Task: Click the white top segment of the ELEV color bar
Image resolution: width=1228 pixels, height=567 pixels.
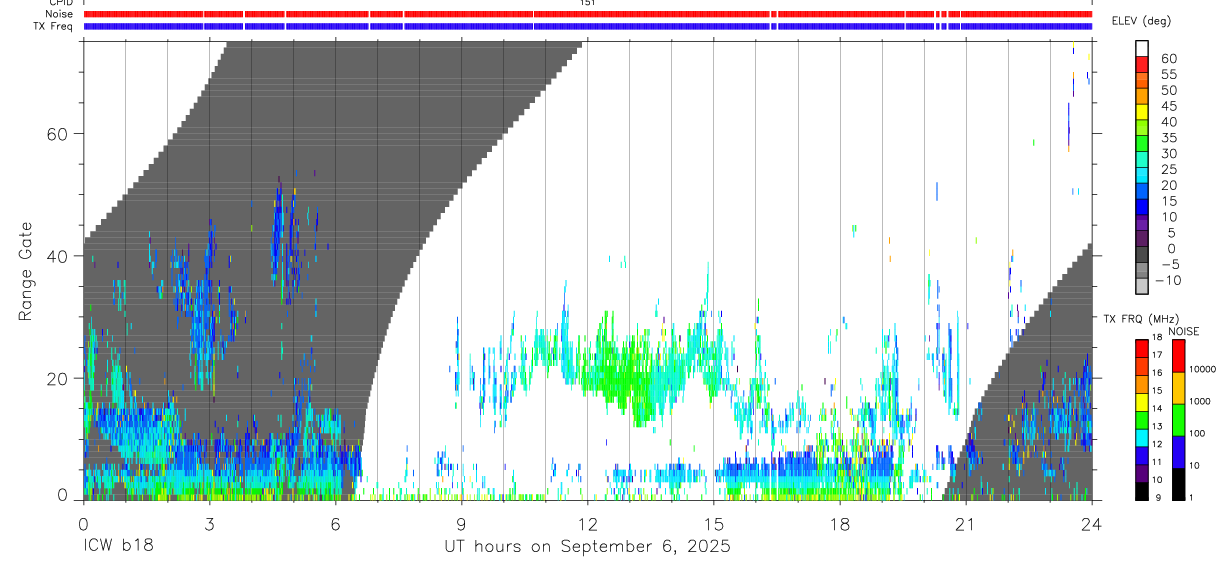Action: tap(1142, 46)
